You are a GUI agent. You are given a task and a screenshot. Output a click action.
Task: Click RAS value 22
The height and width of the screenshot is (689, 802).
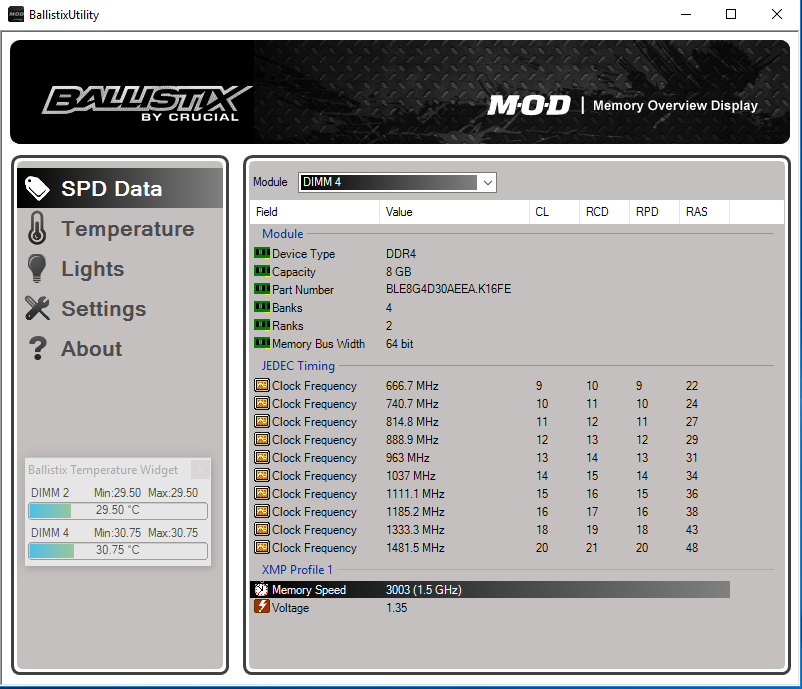692,386
